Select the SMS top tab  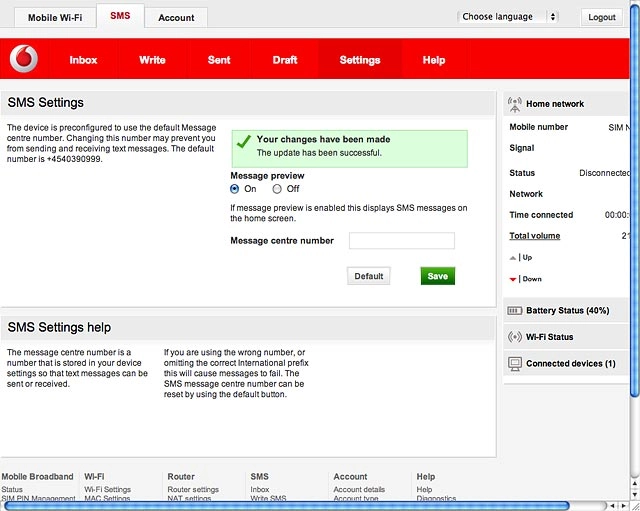(x=120, y=16)
